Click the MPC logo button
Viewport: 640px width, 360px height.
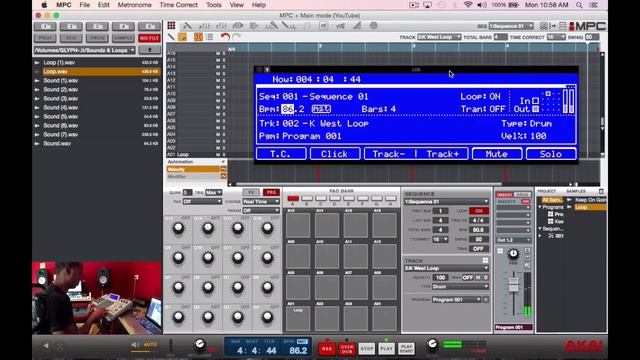coord(587,26)
